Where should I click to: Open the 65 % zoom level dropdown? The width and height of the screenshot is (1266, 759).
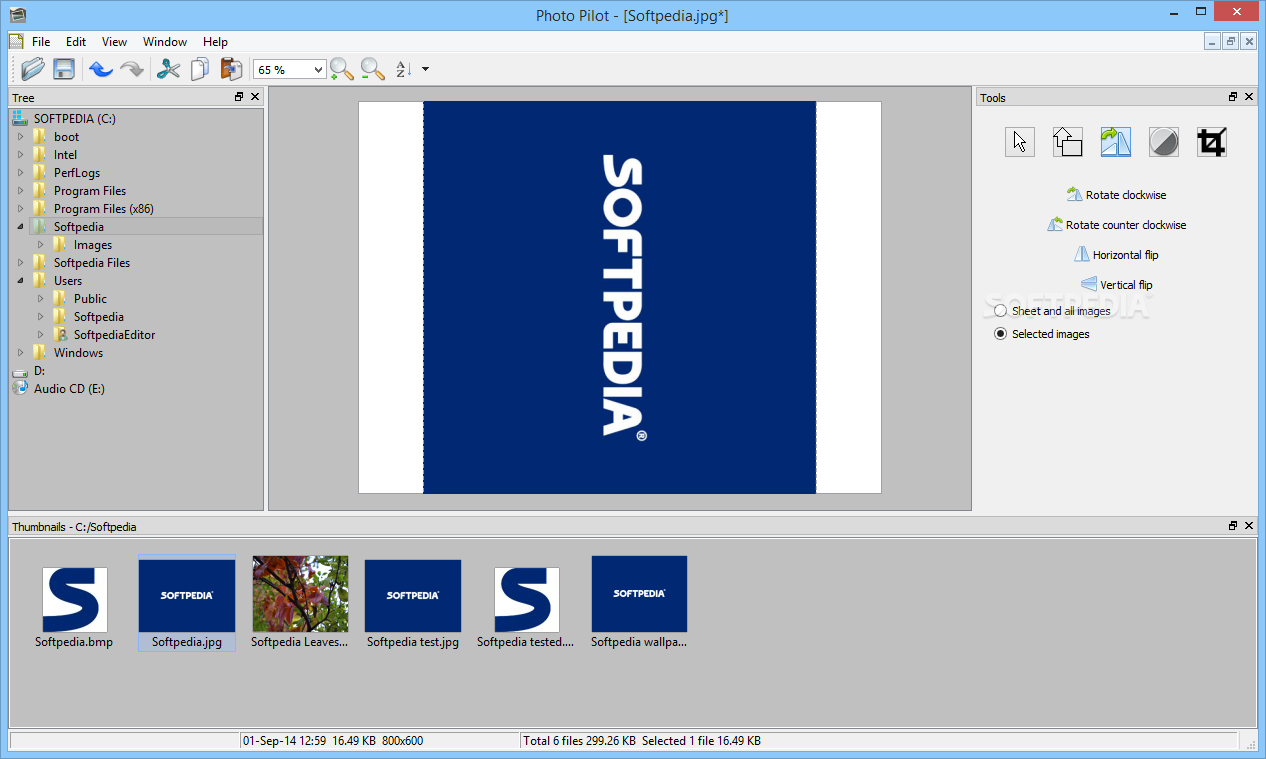pos(319,69)
